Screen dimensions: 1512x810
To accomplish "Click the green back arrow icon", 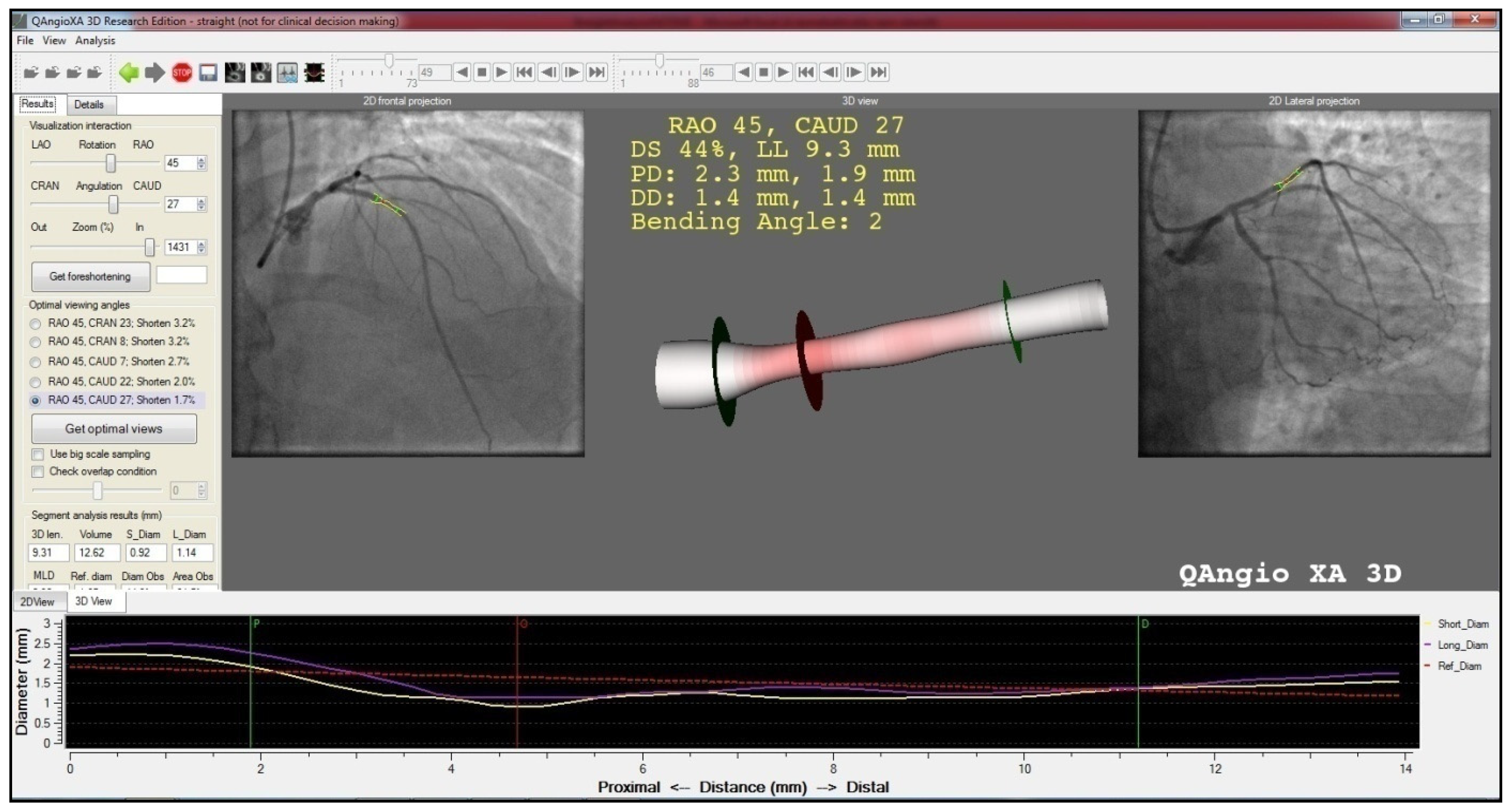I will [x=129, y=73].
